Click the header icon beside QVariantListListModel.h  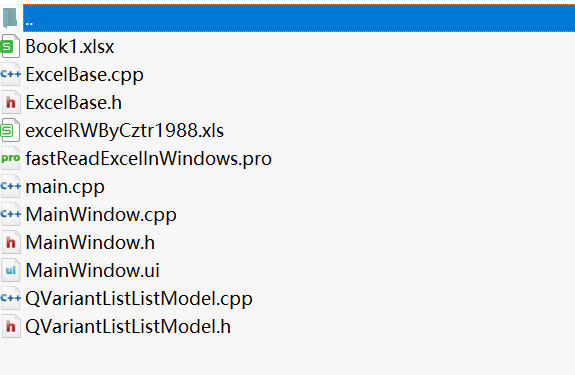[x=11, y=326]
